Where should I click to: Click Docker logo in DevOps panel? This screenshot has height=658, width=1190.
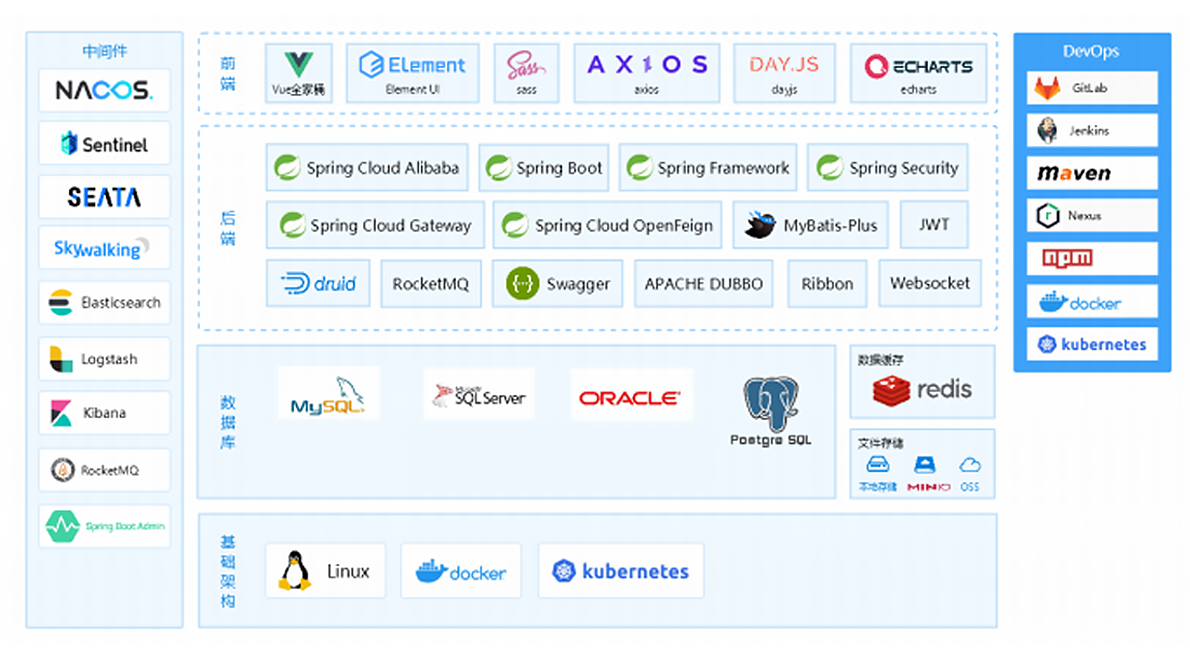coord(1079,302)
